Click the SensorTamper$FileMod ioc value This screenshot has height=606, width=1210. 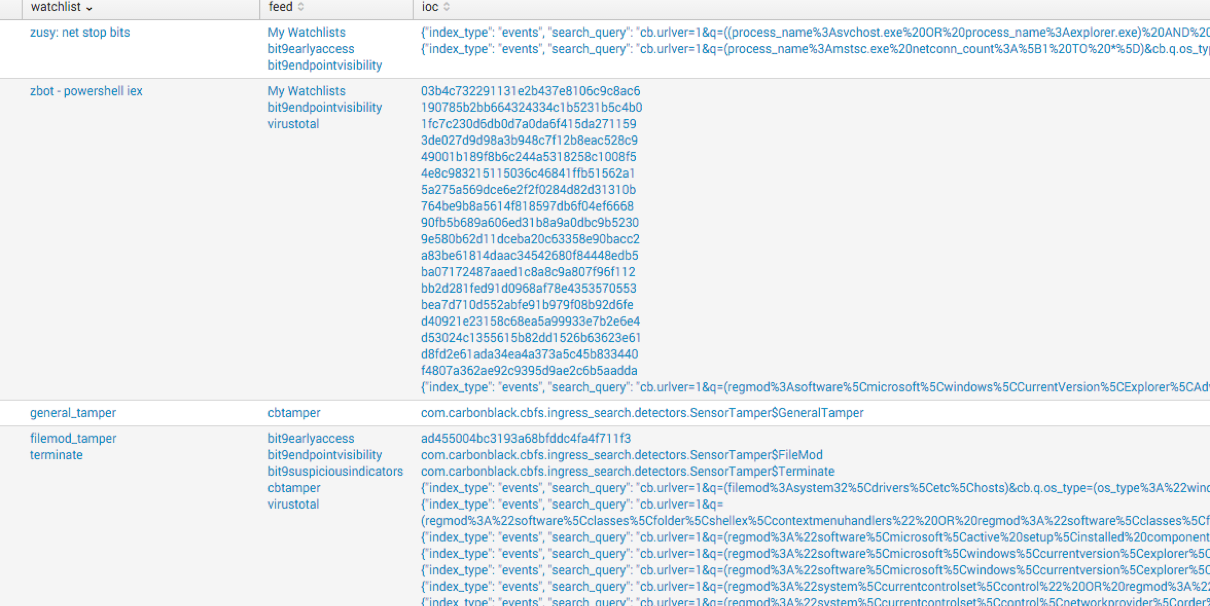point(621,455)
